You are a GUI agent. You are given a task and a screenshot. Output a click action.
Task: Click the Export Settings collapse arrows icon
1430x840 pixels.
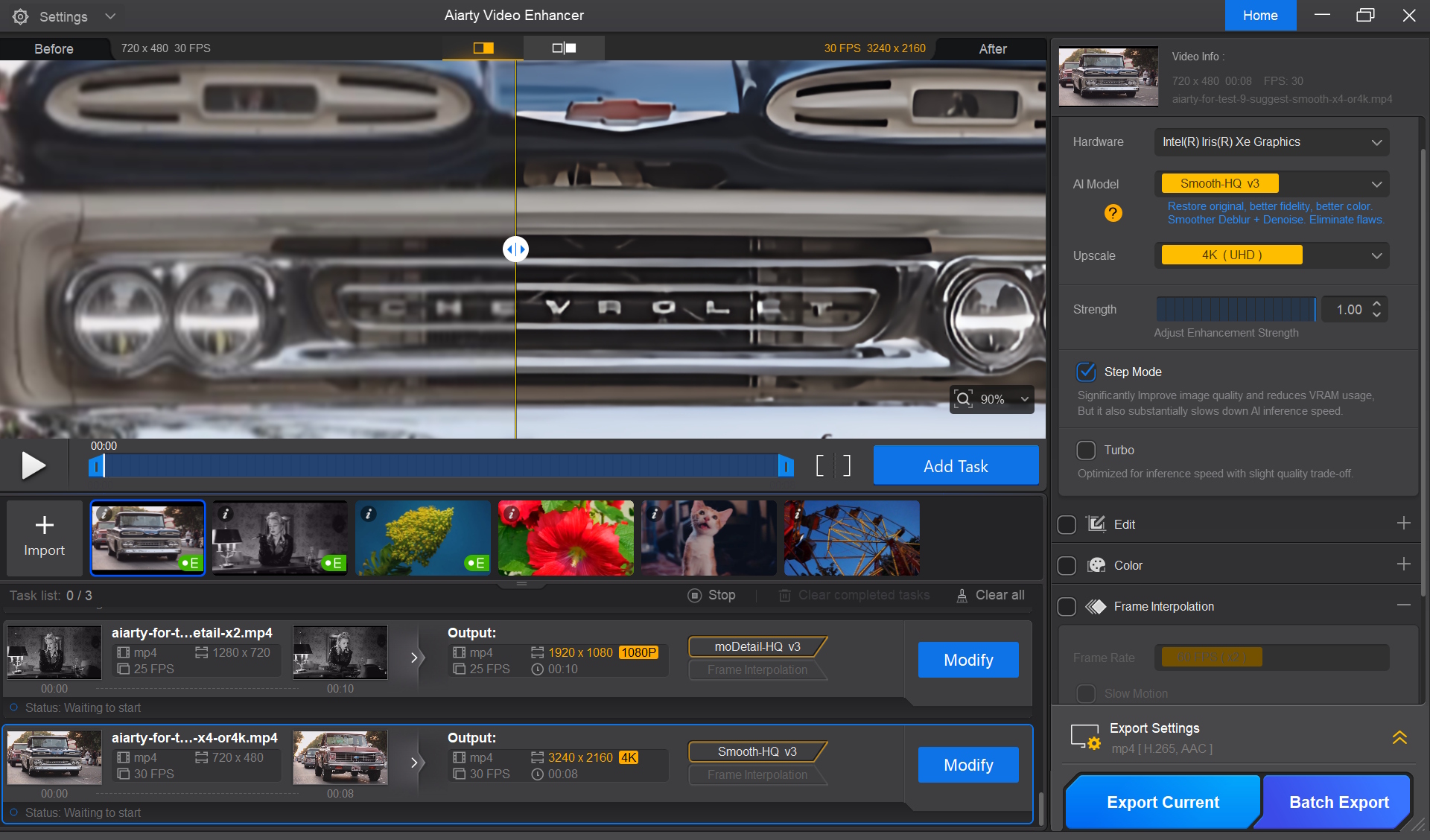[1399, 737]
